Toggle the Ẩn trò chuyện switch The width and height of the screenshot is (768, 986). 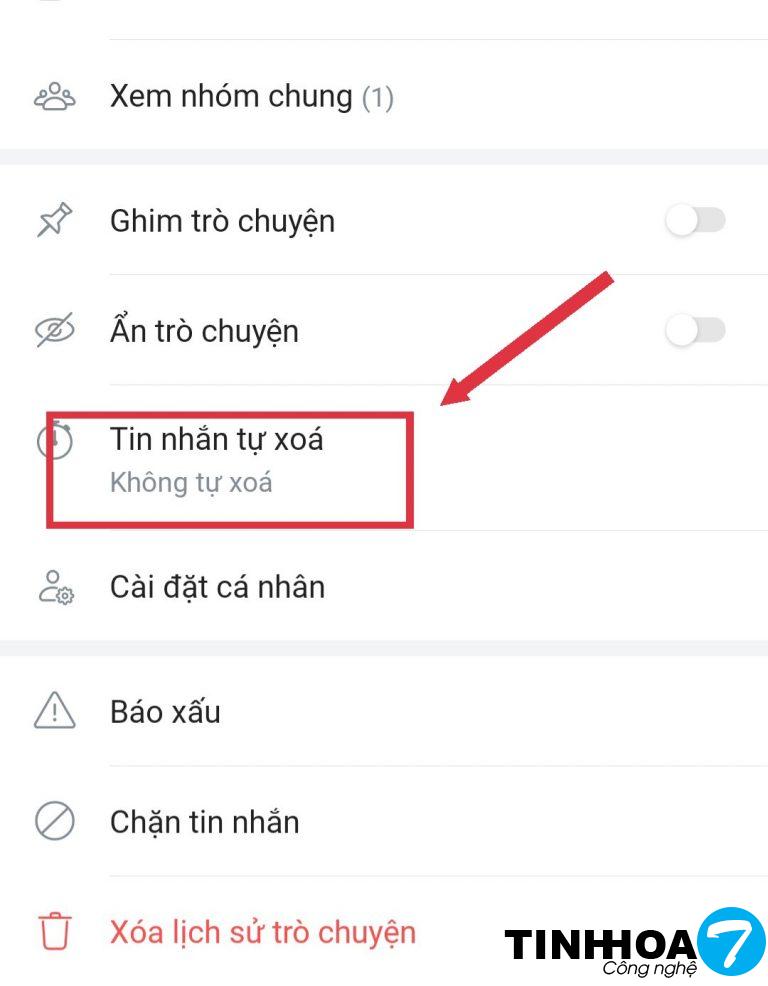696,330
